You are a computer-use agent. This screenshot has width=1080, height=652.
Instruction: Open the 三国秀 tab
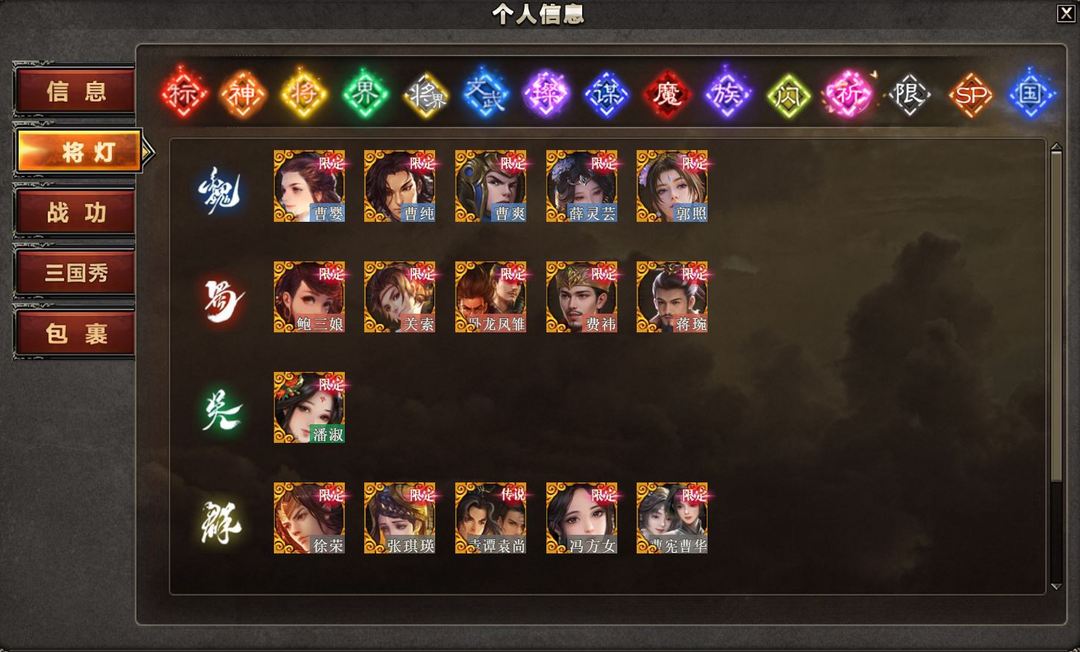(75, 273)
